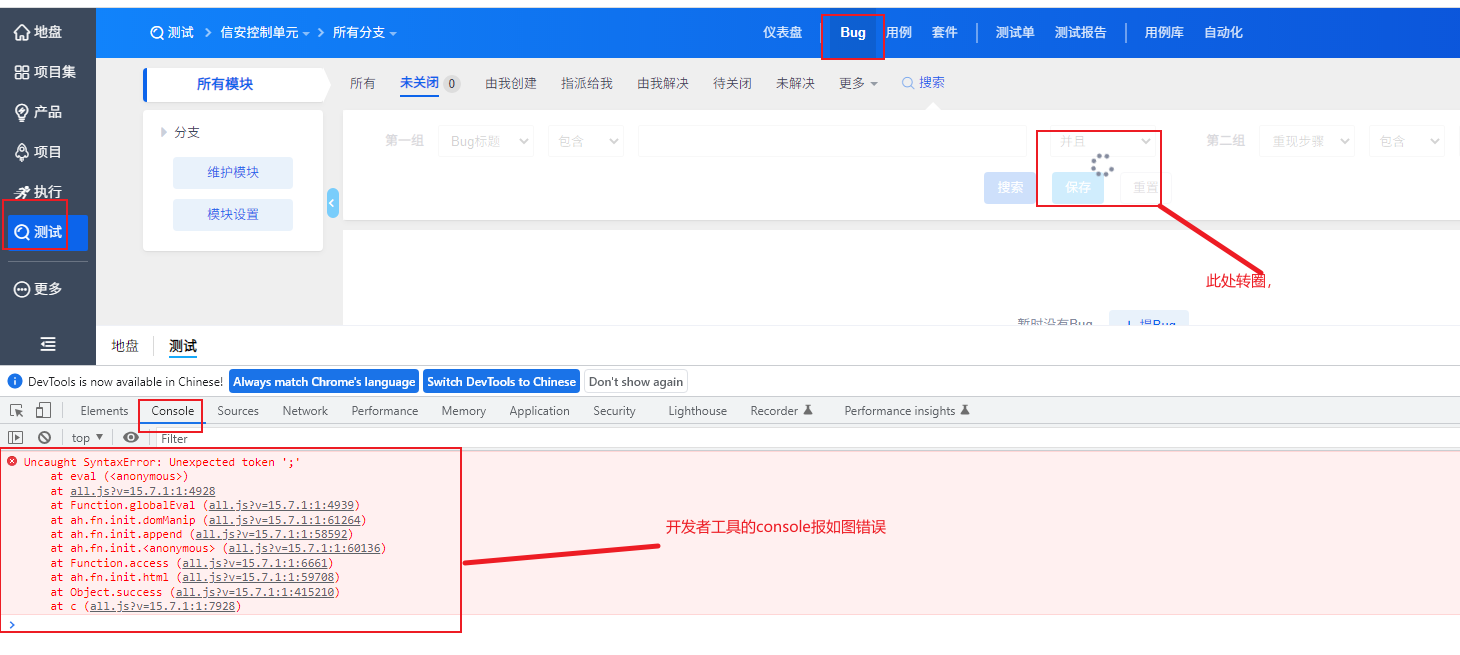This screenshot has width=1460, height=655.
Task: Open 执行 in the sidebar
Action: tap(40, 192)
